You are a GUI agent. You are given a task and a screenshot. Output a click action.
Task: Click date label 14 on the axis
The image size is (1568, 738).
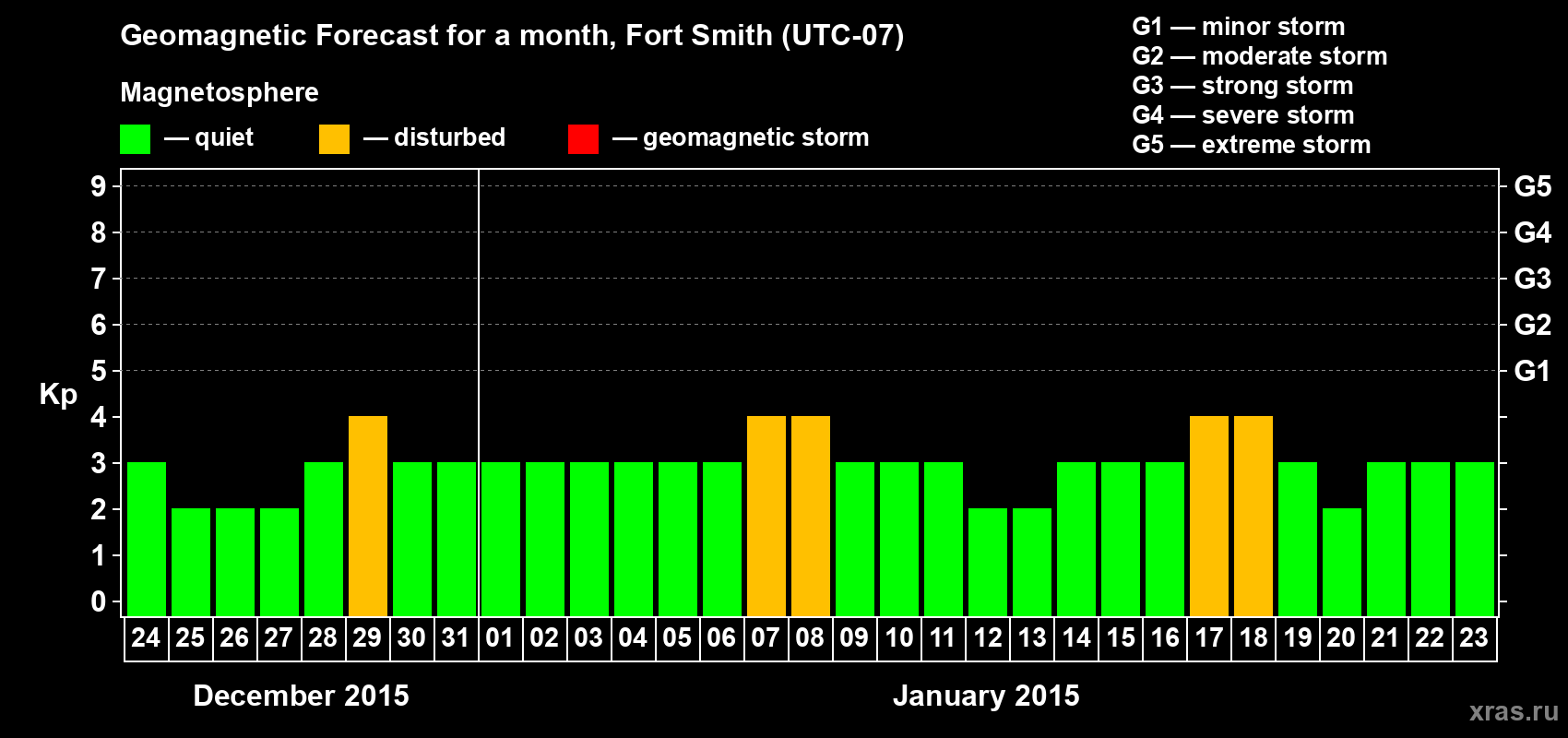pyautogui.click(x=1075, y=638)
